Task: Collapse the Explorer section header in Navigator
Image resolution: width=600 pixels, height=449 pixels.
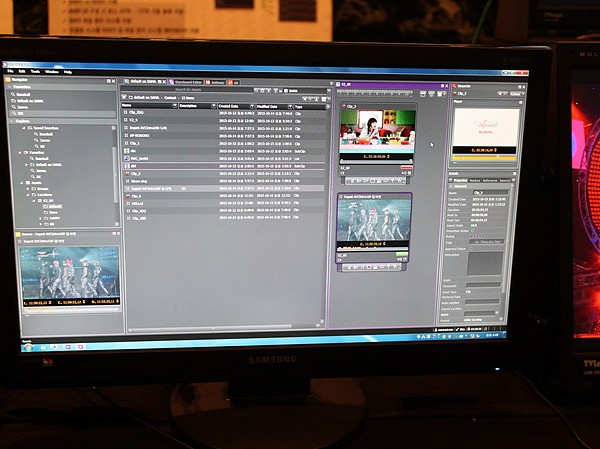Action: pos(11,121)
